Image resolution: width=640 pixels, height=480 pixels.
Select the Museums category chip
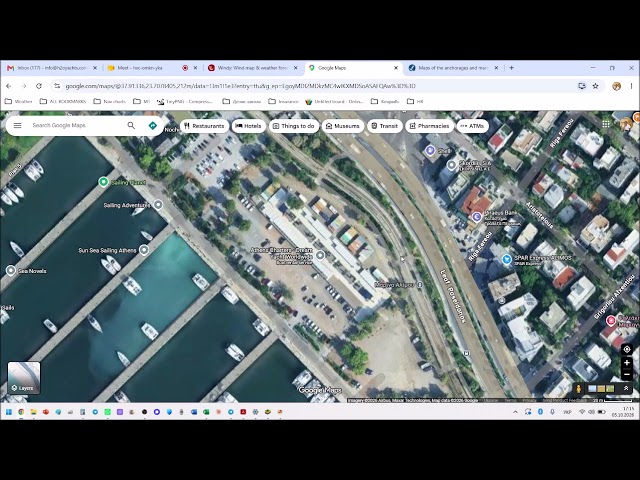343,126
